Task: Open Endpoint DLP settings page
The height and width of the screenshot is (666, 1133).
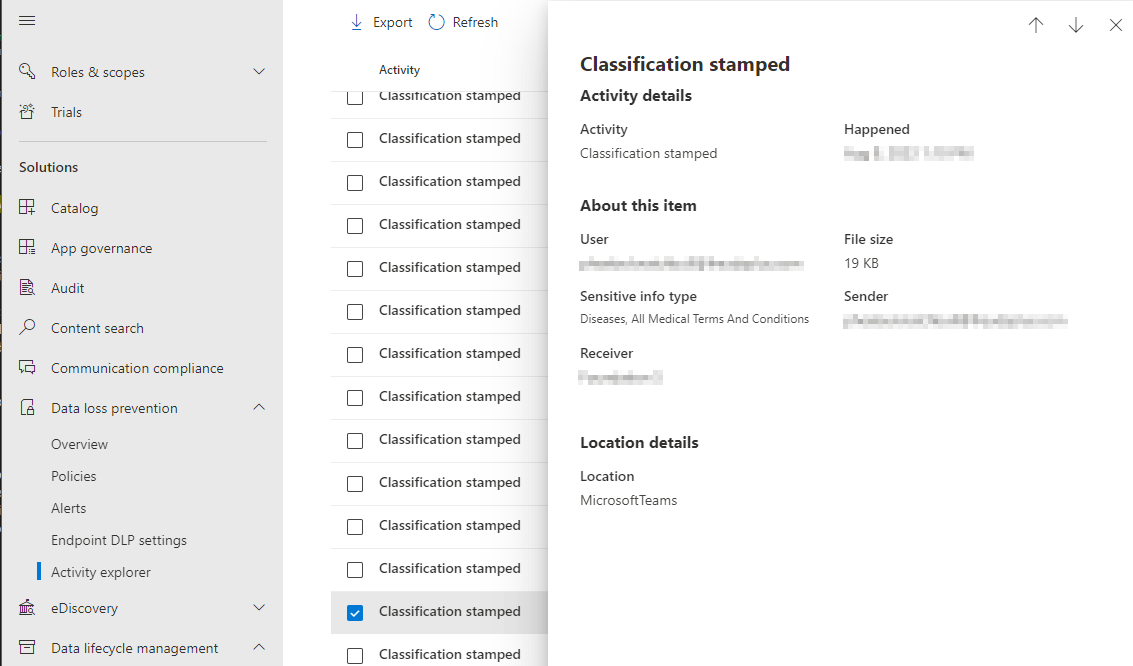Action: click(119, 540)
